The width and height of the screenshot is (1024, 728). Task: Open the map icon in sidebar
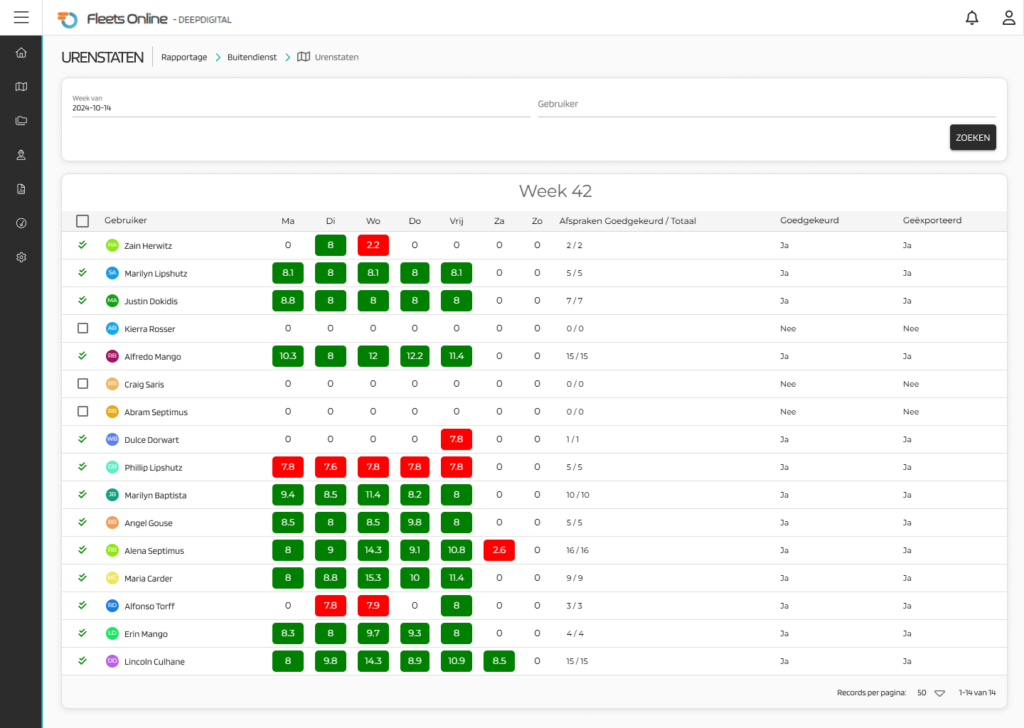pyautogui.click(x=21, y=87)
